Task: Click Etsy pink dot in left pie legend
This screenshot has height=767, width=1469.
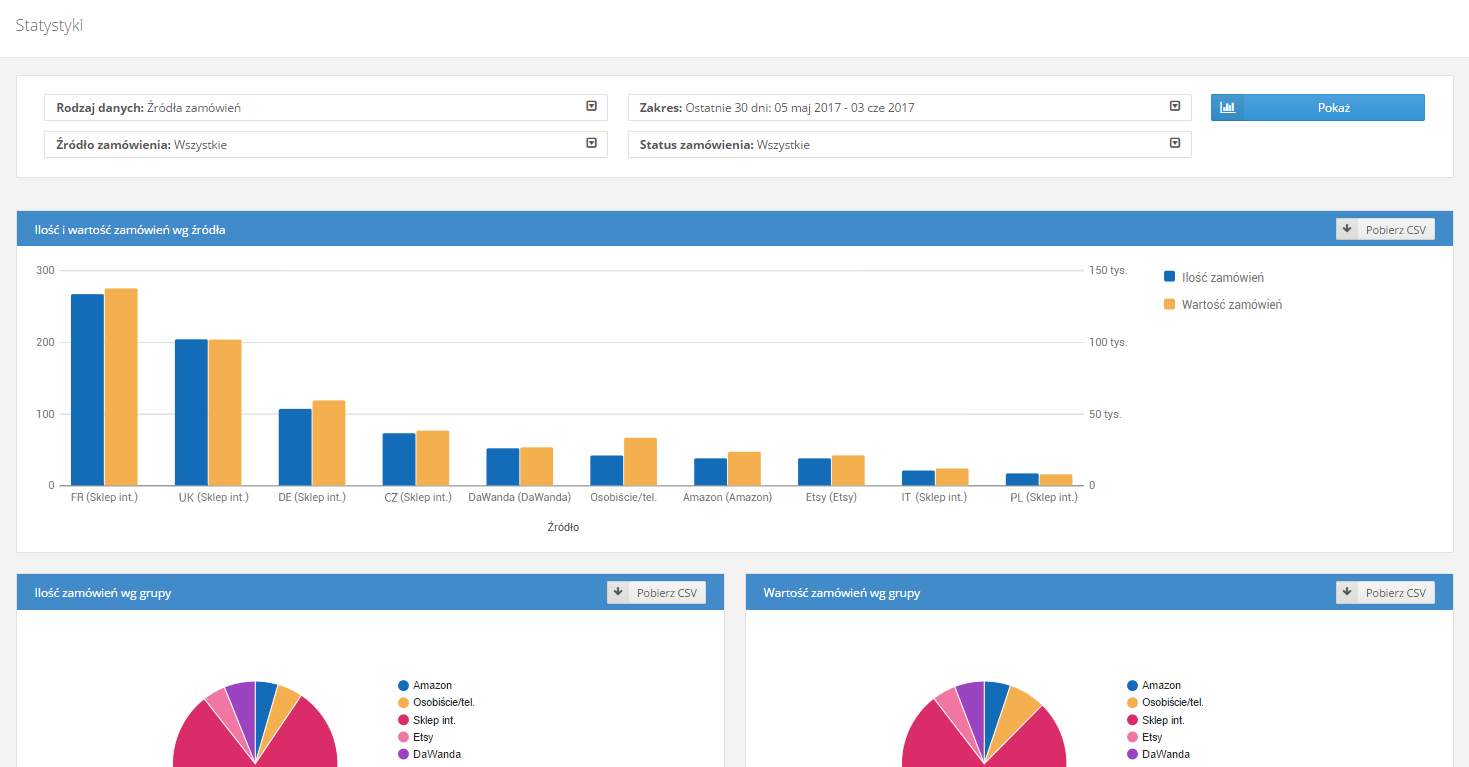Action: pos(404,737)
